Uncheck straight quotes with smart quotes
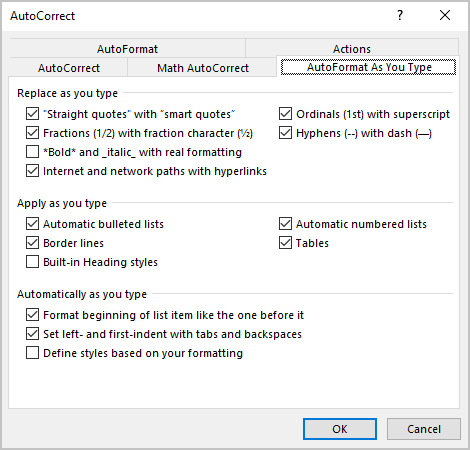The height and width of the screenshot is (450, 470). pyautogui.click(x=32, y=114)
